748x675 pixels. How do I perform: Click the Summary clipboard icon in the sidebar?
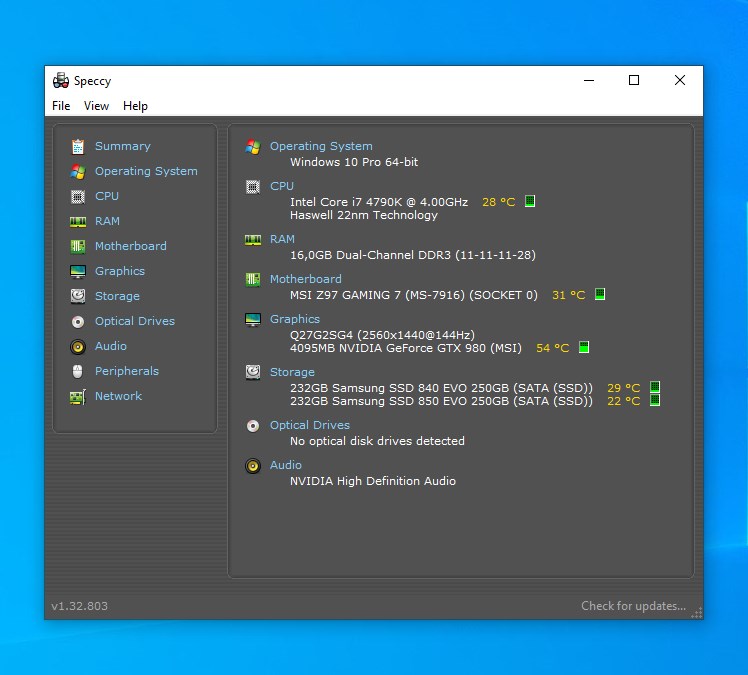[x=78, y=146]
